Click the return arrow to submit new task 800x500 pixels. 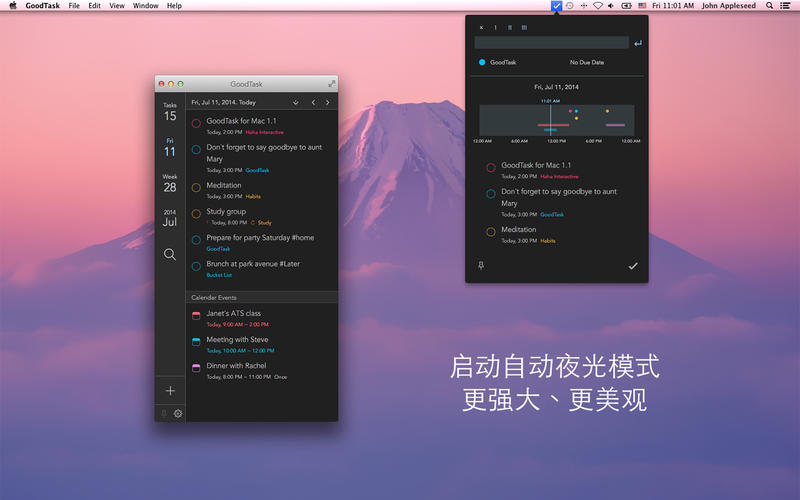coord(638,43)
